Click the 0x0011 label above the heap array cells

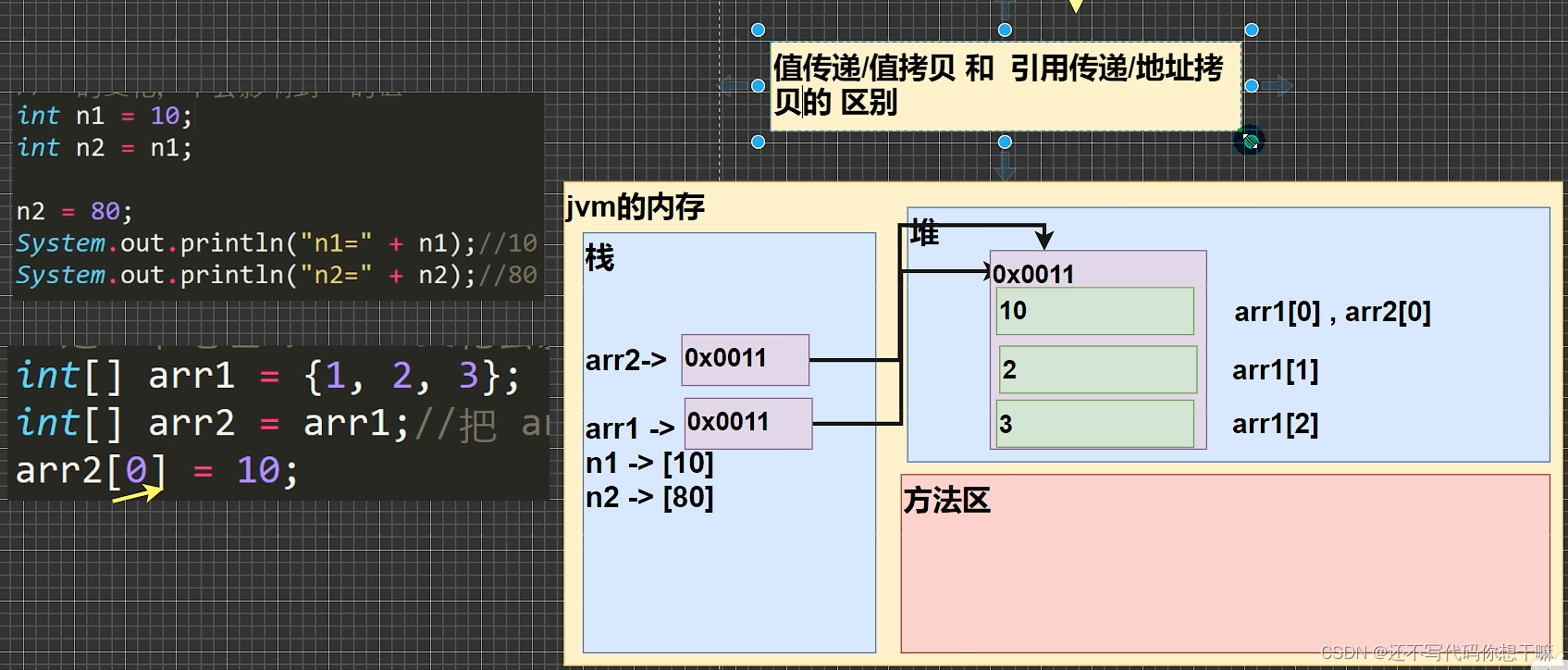(x=1033, y=274)
